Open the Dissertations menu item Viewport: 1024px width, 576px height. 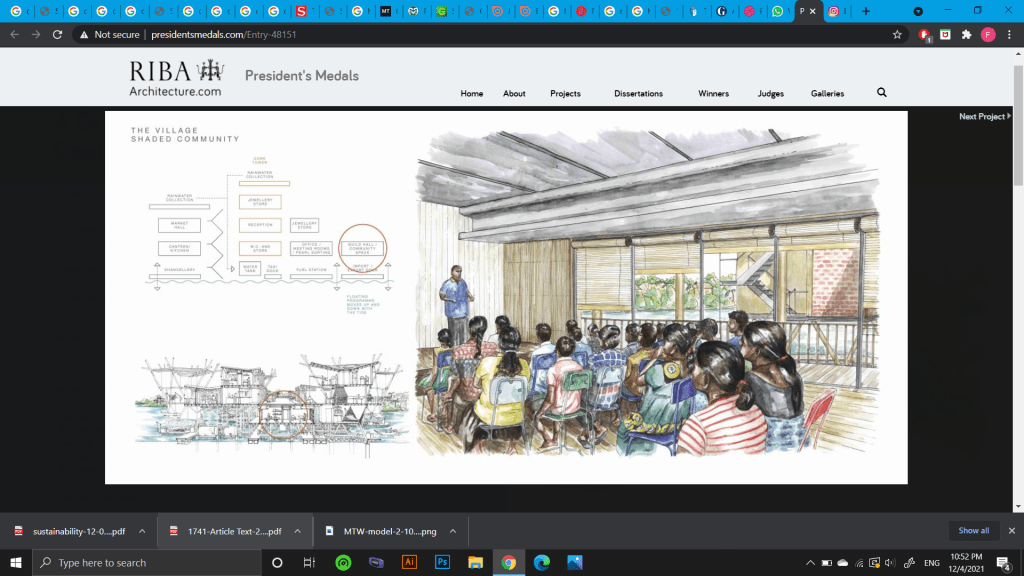pos(638,93)
